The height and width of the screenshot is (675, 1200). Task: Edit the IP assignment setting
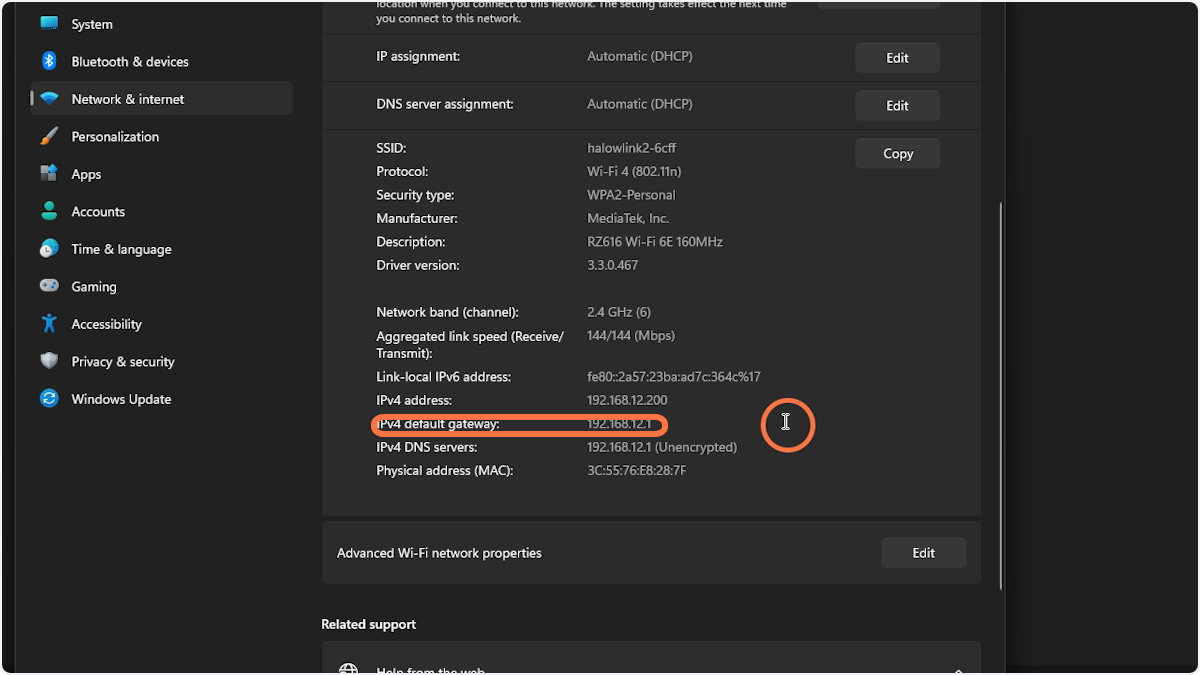(x=896, y=57)
